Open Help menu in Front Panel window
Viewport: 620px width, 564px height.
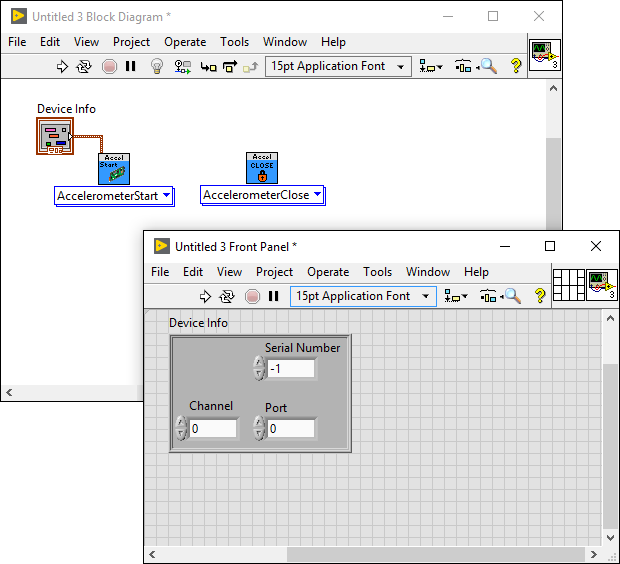tap(476, 272)
